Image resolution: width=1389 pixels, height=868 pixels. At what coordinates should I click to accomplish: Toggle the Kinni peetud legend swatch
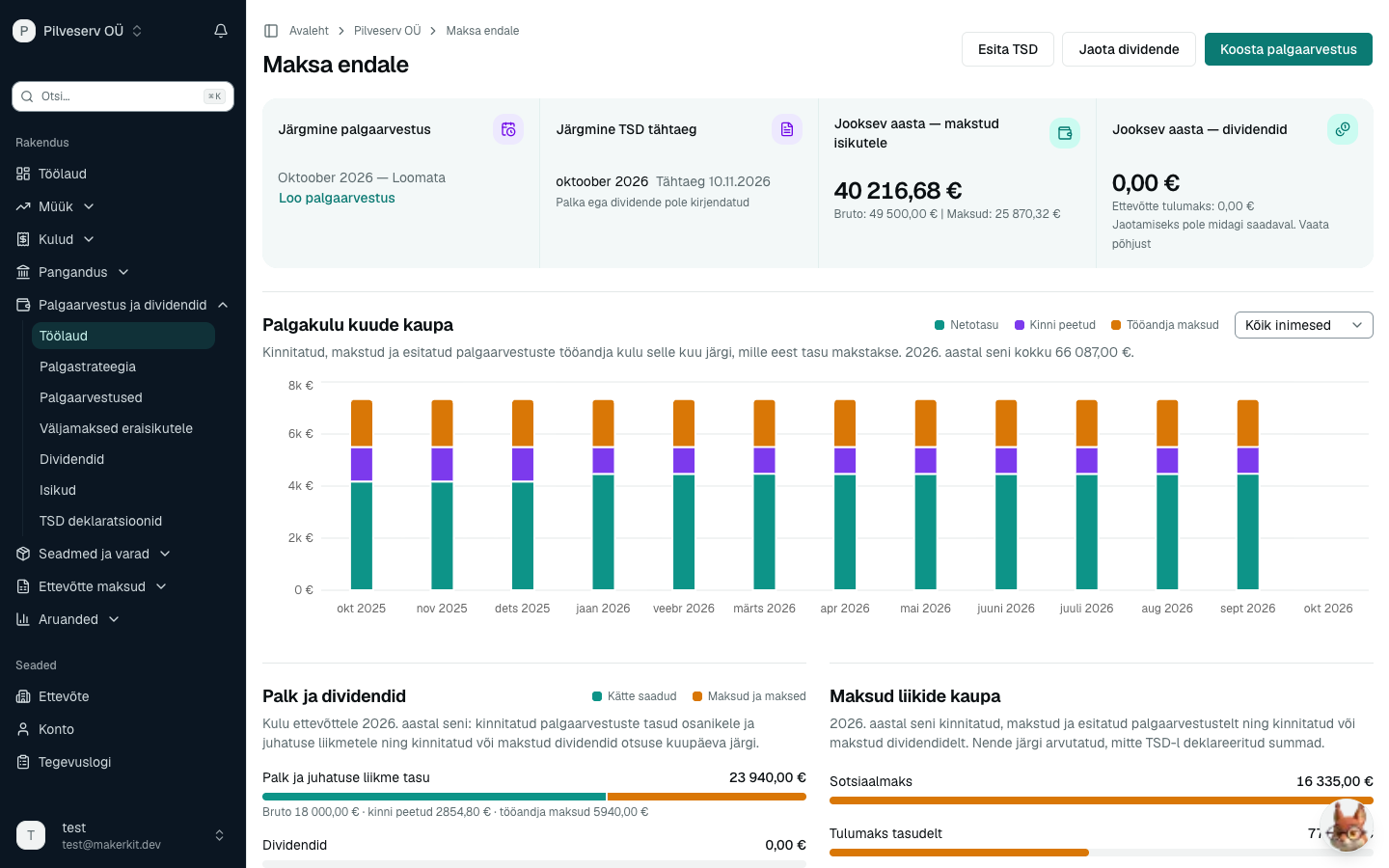pos(1020,325)
